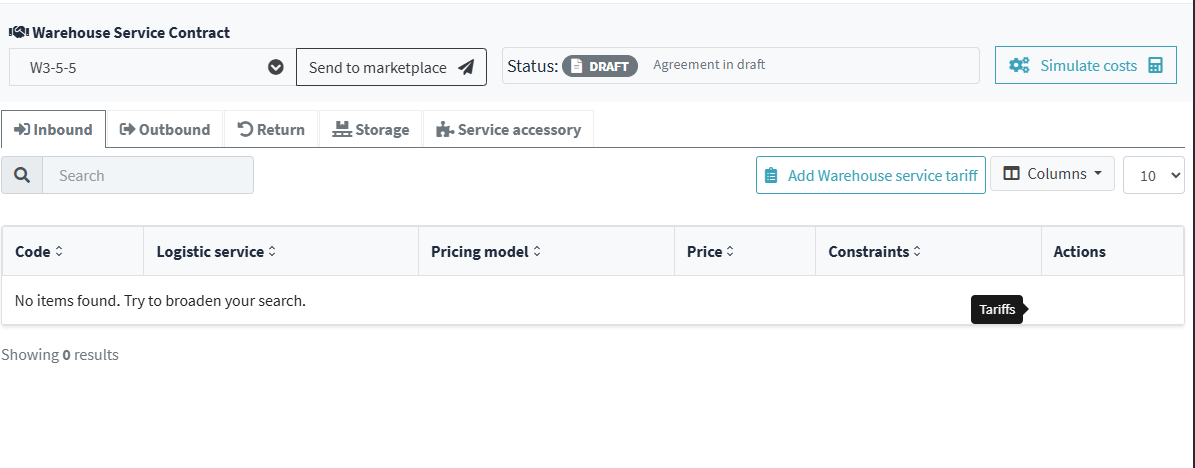Click the calculator icon in Simulate costs
The height and width of the screenshot is (468, 1195).
[x=1156, y=66]
